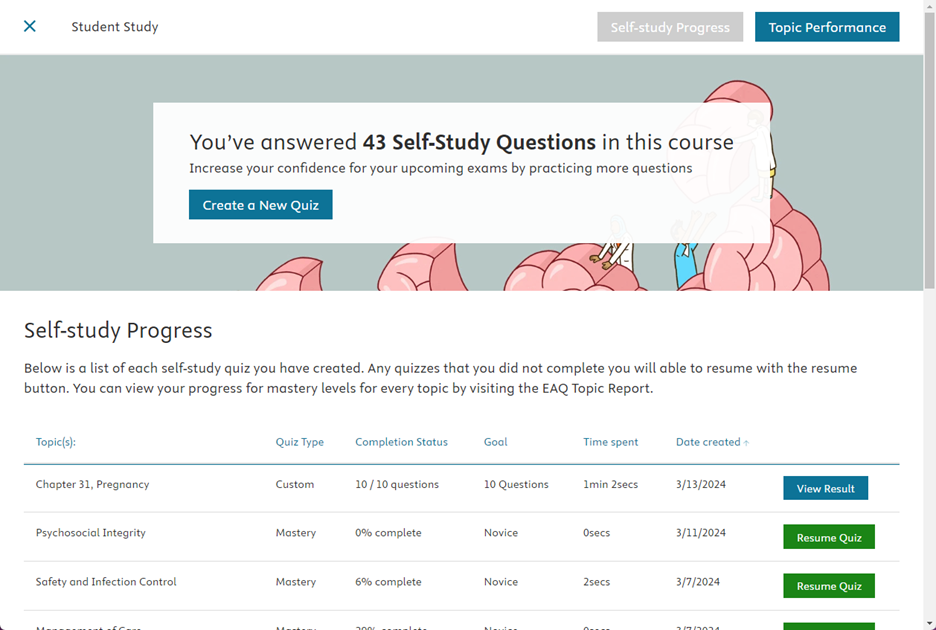Click Create a New Quiz
Image resolution: width=936 pixels, height=630 pixels.
click(x=260, y=204)
